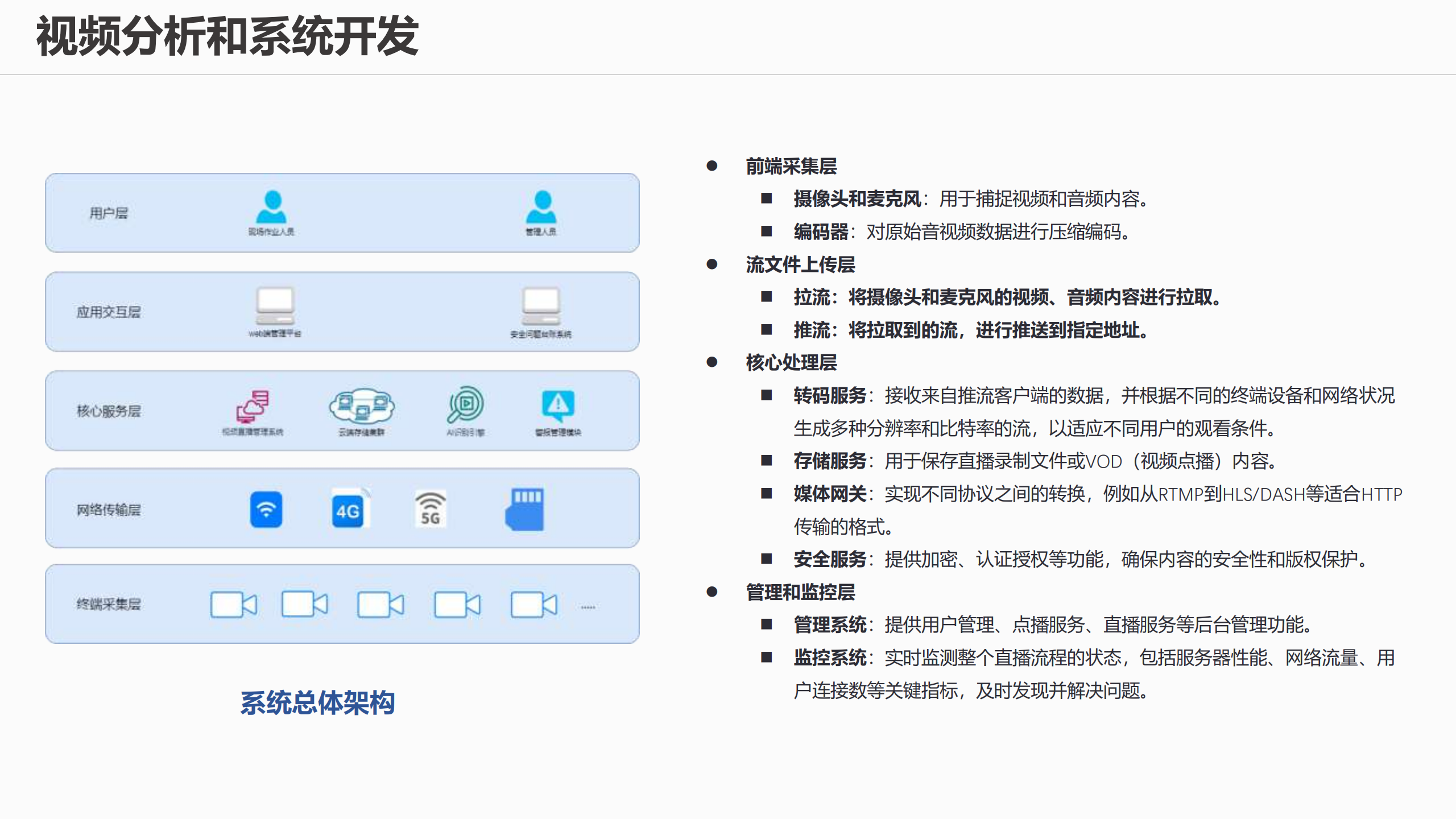
Task: Click the 5G signal icon
Action: click(x=430, y=509)
